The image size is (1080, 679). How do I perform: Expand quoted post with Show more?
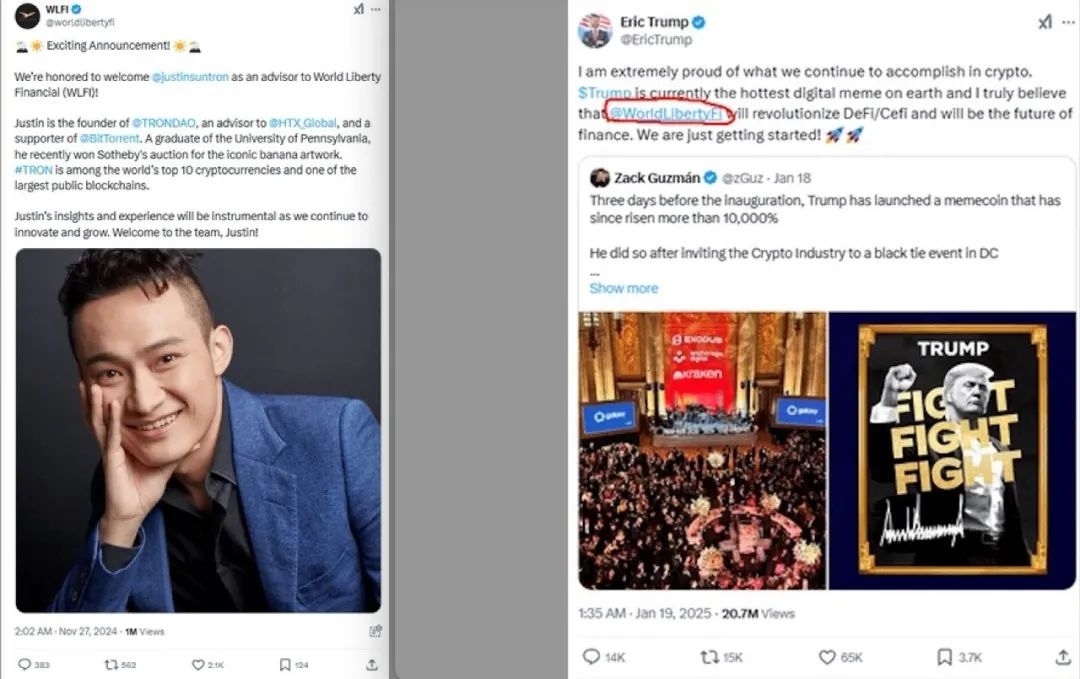623,288
